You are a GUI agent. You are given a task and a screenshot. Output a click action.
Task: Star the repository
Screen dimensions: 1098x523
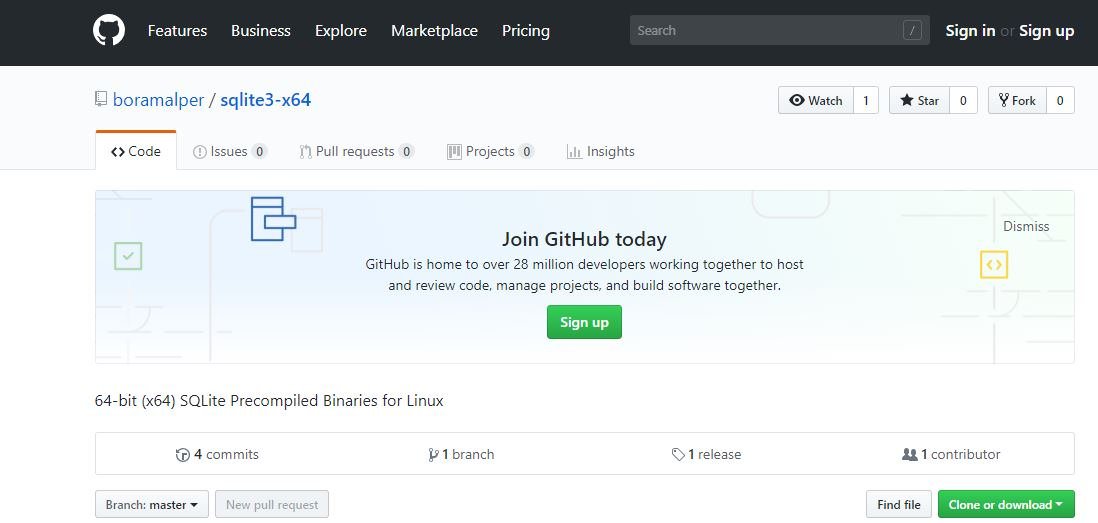tap(919, 100)
